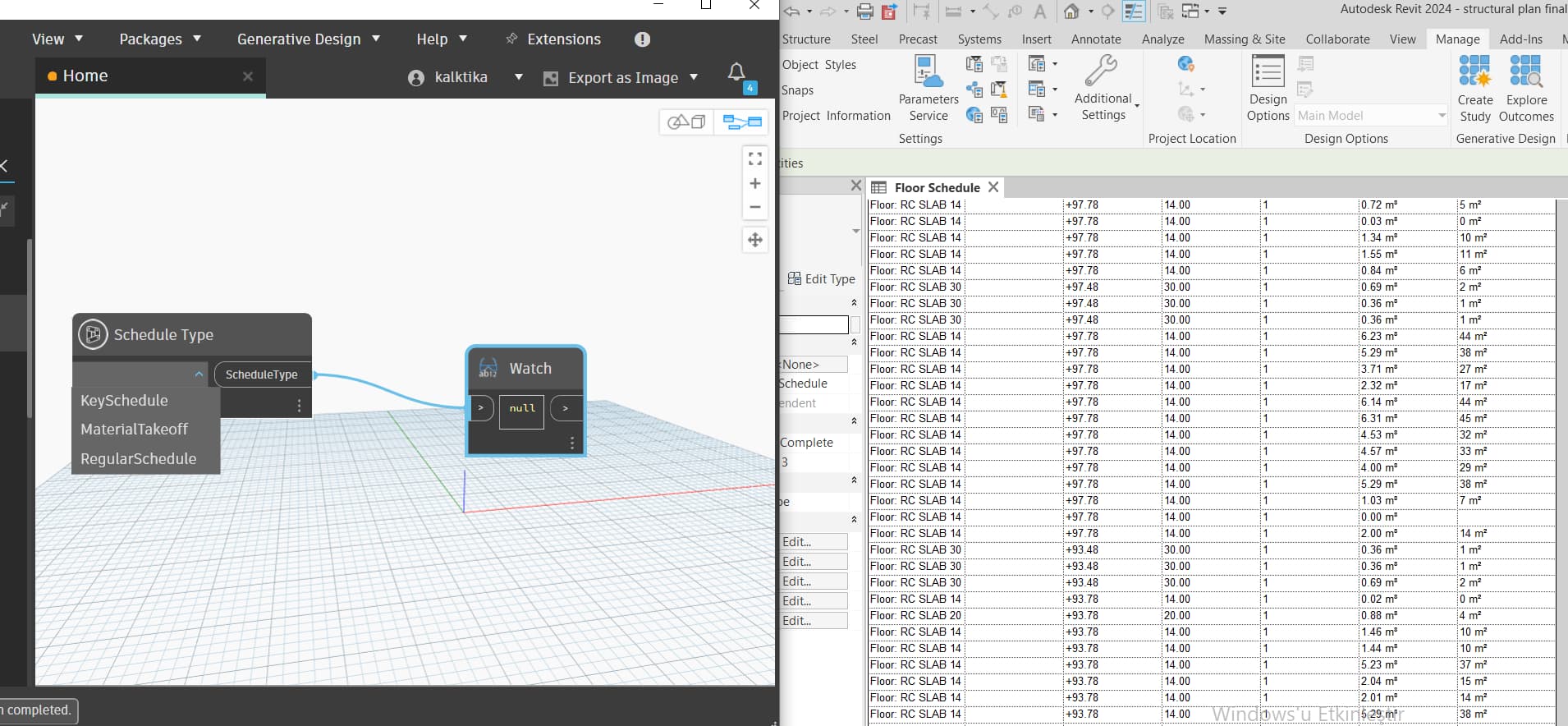Open Explore Outcomes tool
Screen dimensions: 1568x726
click(1526, 89)
